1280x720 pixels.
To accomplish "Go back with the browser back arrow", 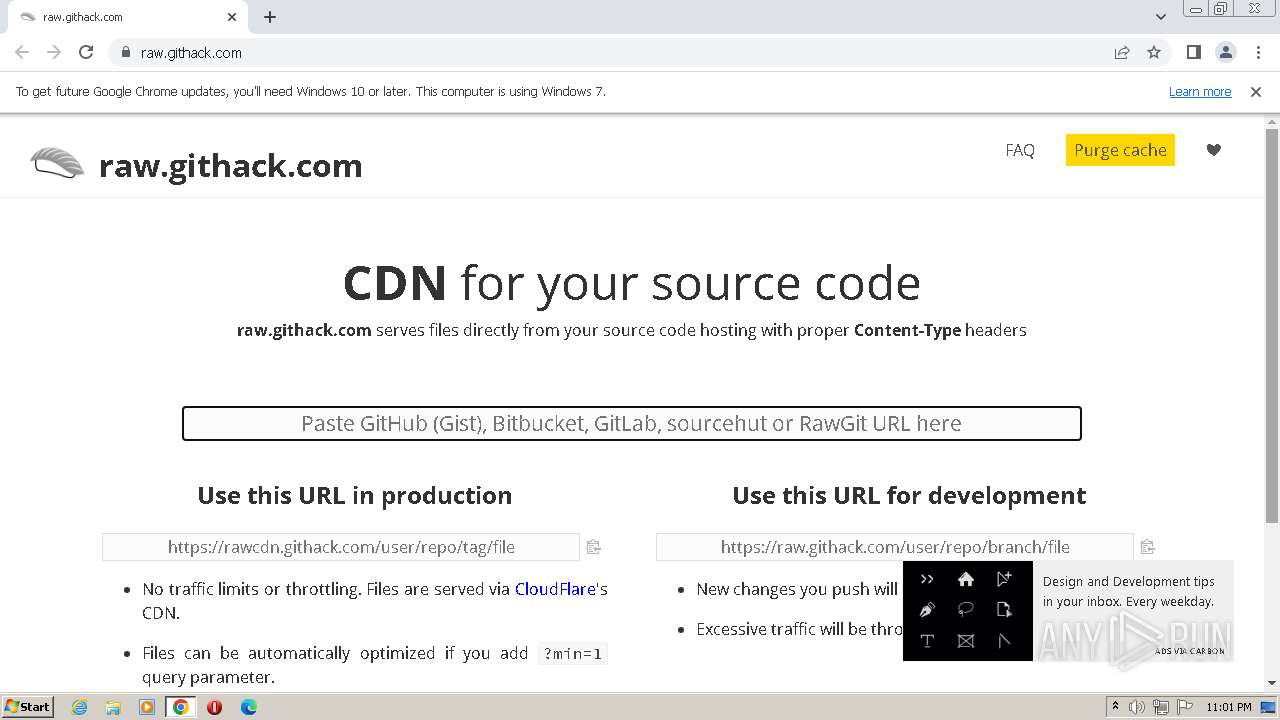I will pos(22,52).
